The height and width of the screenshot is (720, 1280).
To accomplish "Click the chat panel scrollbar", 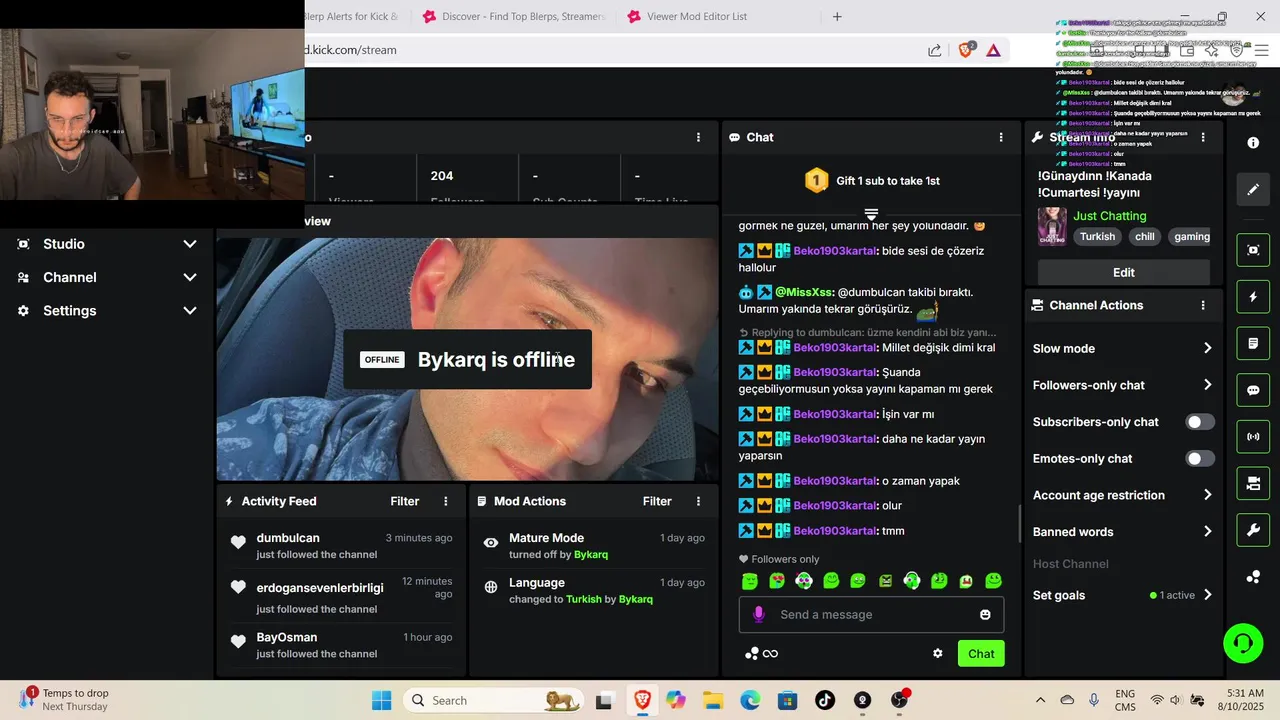I will click(1019, 522).
